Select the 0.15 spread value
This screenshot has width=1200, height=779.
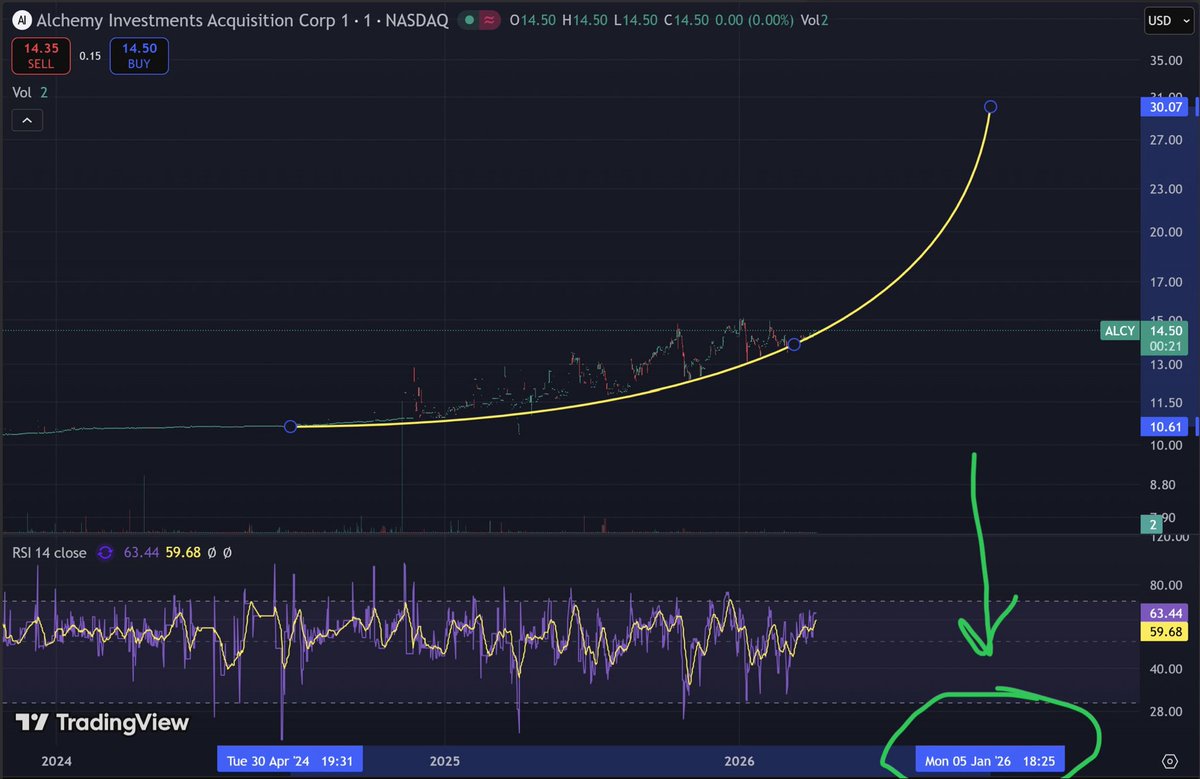[x=90, y=56]
